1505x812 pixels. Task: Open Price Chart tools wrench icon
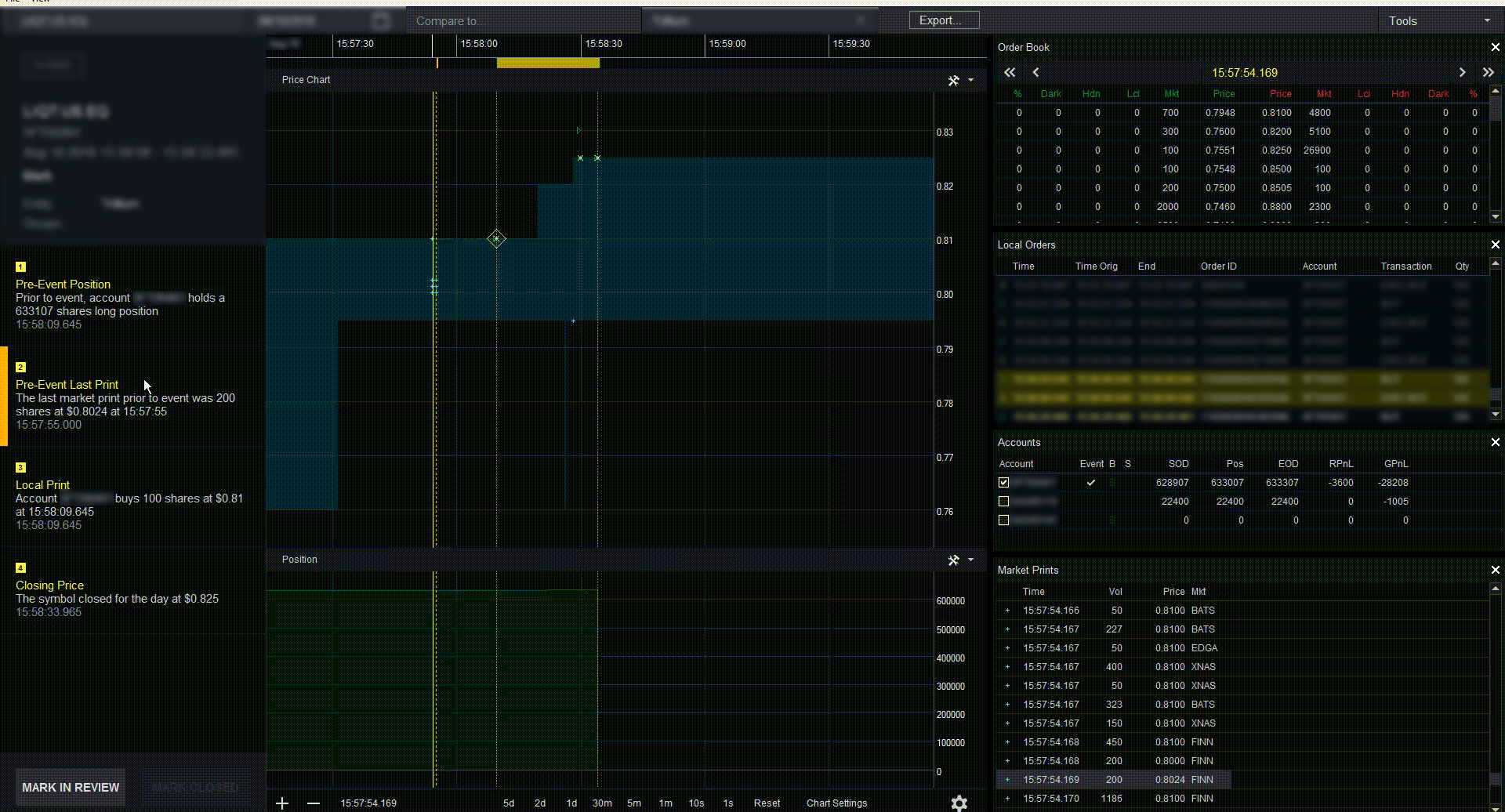(953, 81)
